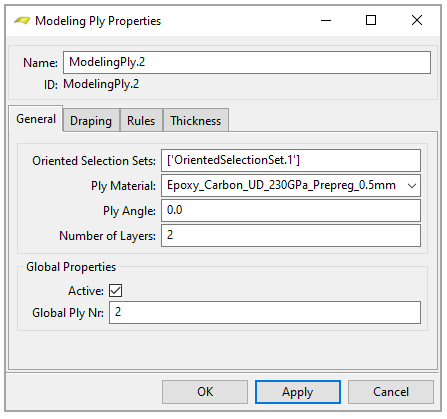Screen dimensions: 447x419
Task: Click the Ply Angle field
Action: pyautogui.click(x=291, y=210)
